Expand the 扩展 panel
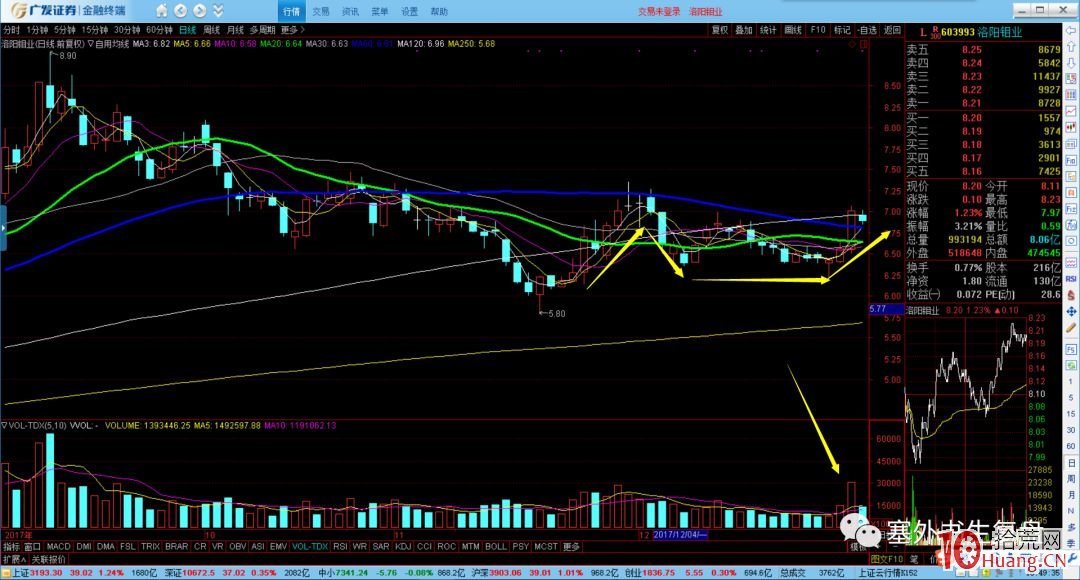Screen dimensions: 1080x580 (x=14, y=559)
